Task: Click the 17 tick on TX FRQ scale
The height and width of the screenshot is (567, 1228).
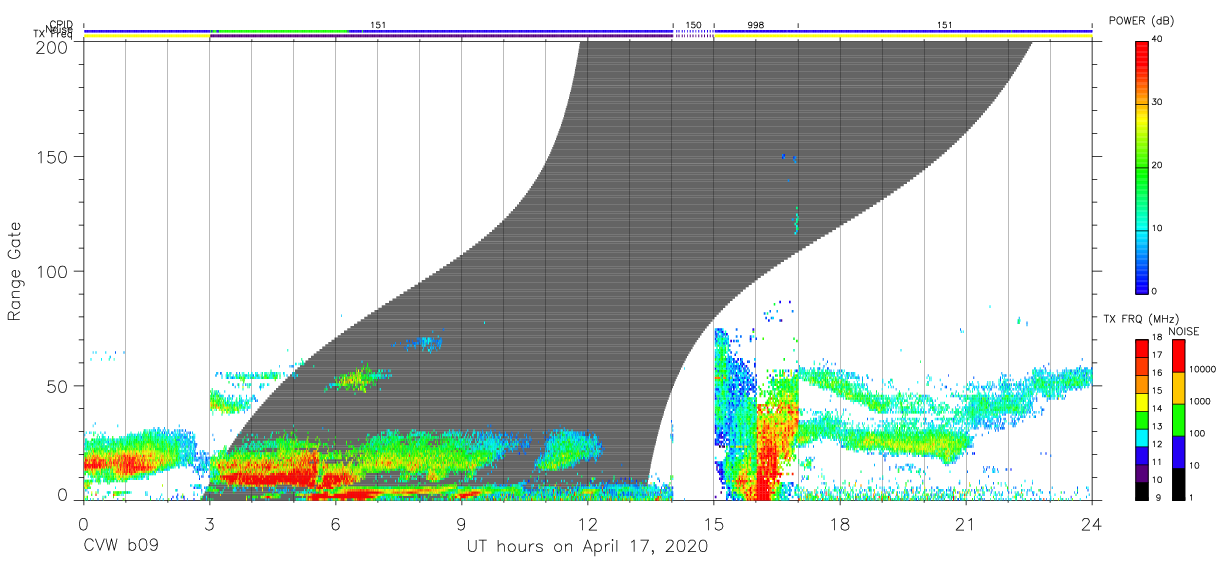Action: pyautogui.click(x=1157, y=356)
